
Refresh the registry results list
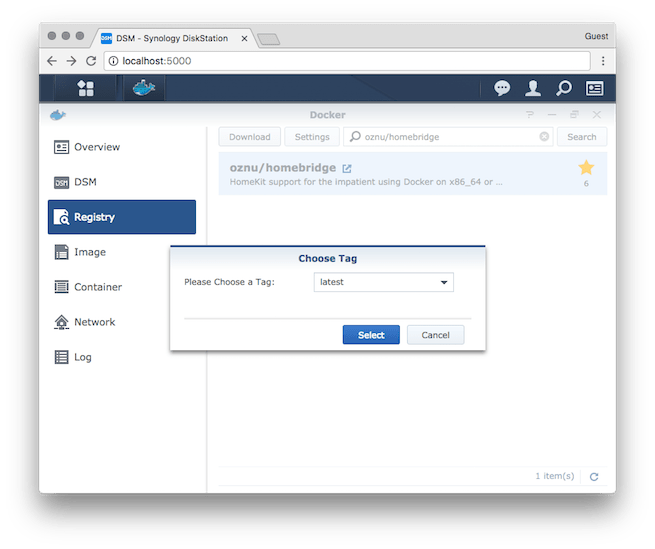point(594,477)
